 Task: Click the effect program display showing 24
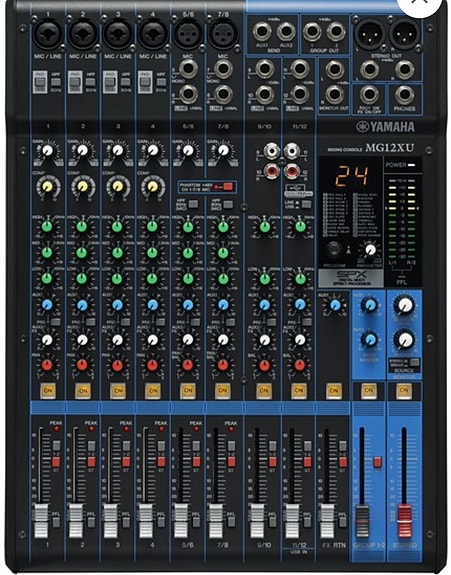(352, 176)
